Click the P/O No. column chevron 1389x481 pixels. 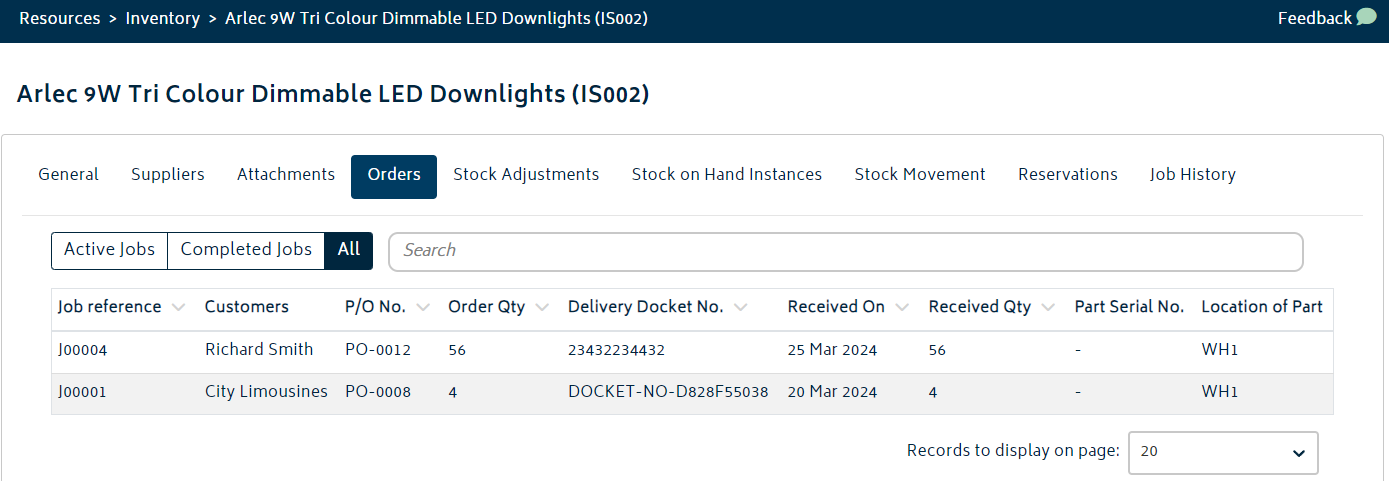[423, 308]
